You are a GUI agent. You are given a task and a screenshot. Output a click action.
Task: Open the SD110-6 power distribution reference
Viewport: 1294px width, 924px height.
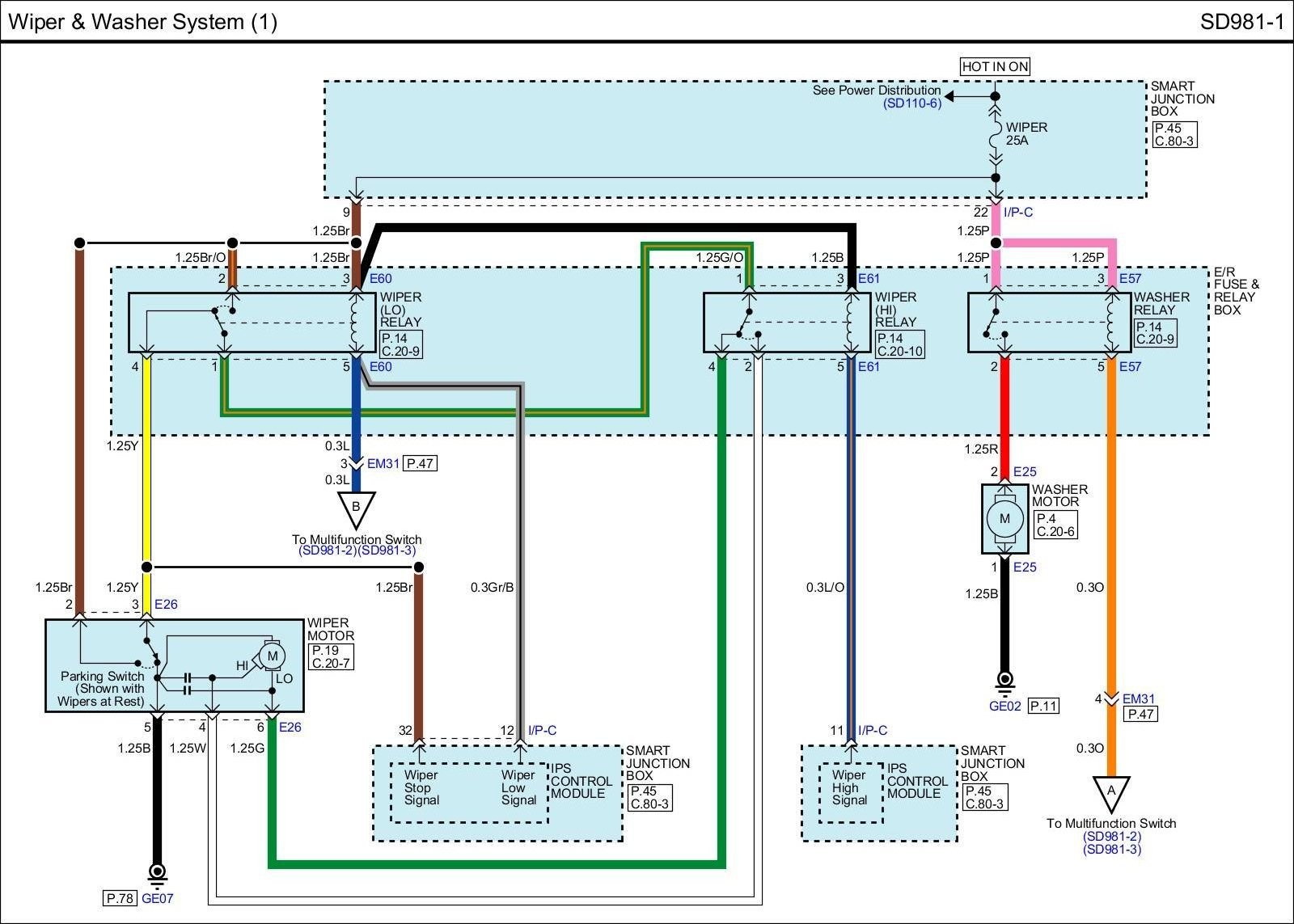click(x=911, y=103)
